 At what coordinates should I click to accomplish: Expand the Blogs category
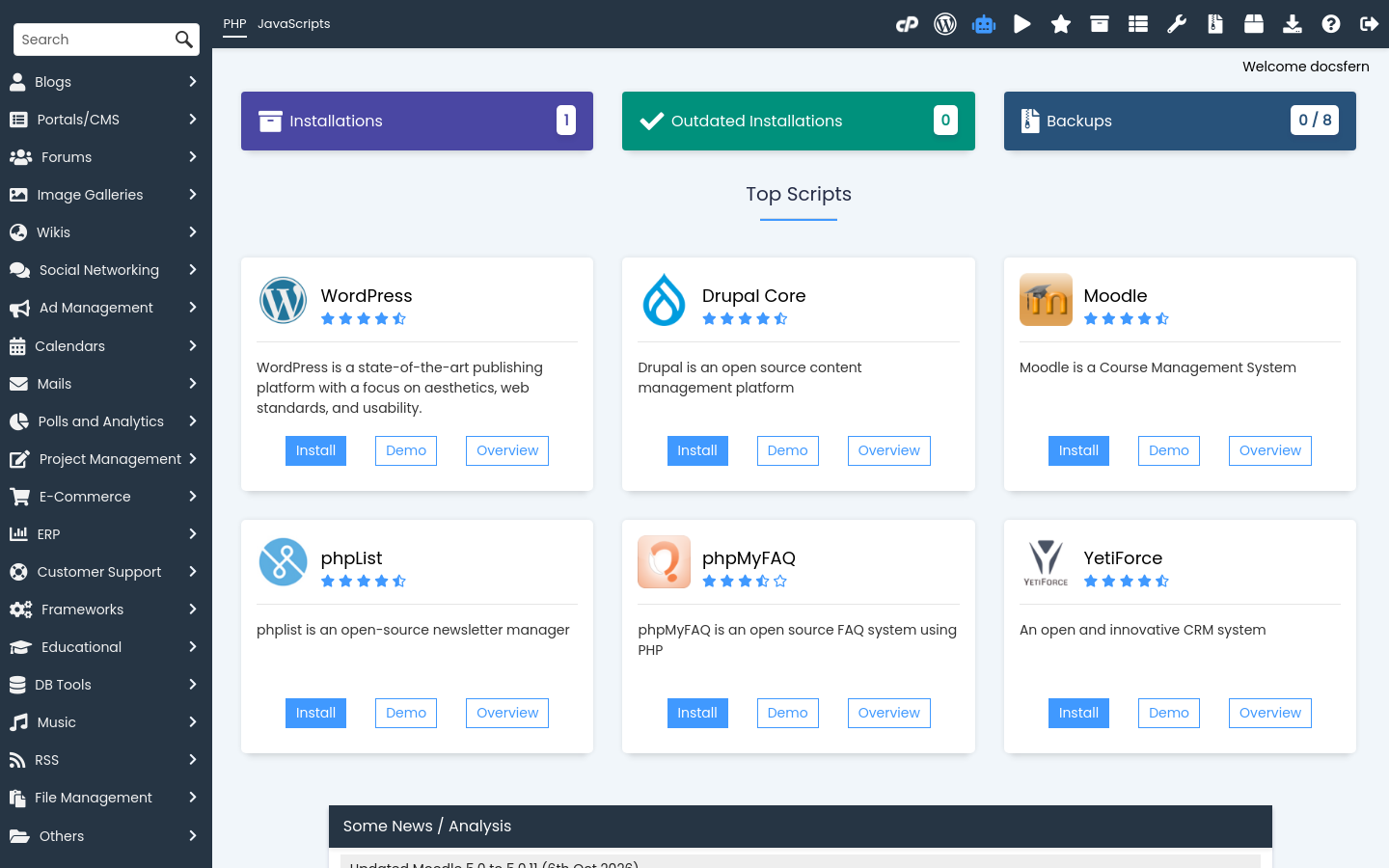coord(193,82)
